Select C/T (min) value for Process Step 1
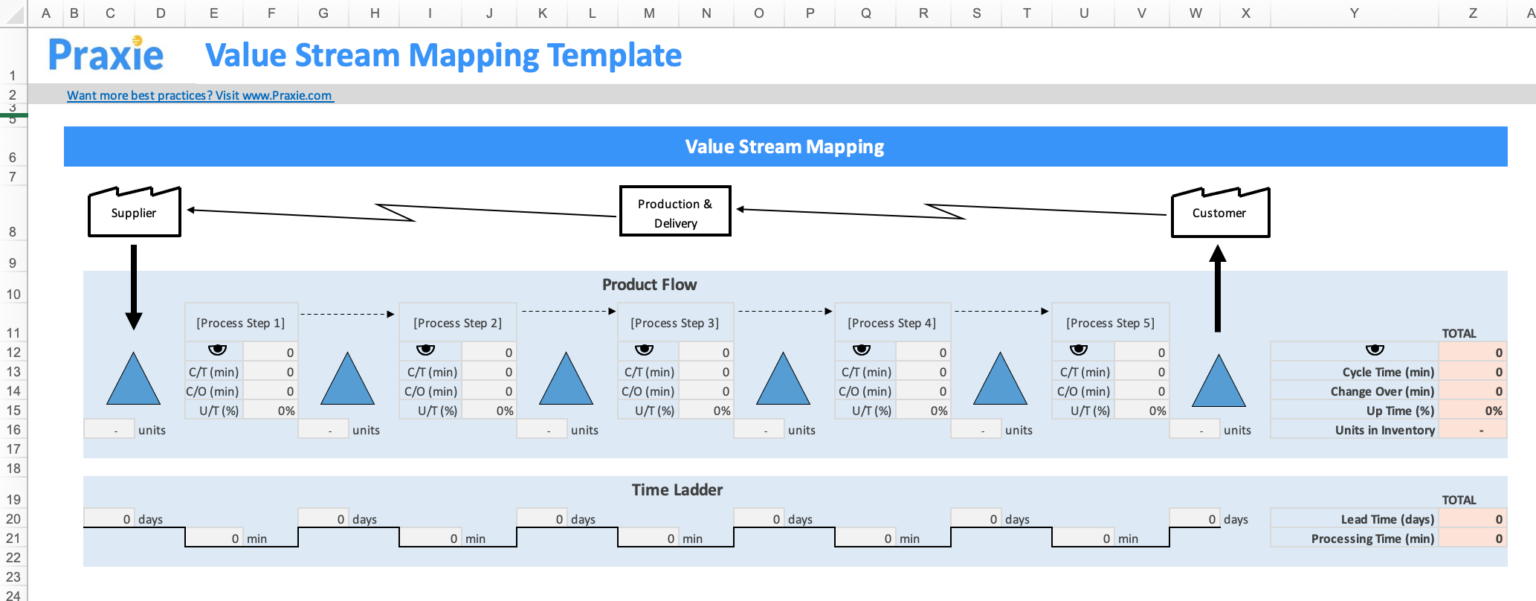The width and height of the screenshot is (1536, 601). [270, 372]
